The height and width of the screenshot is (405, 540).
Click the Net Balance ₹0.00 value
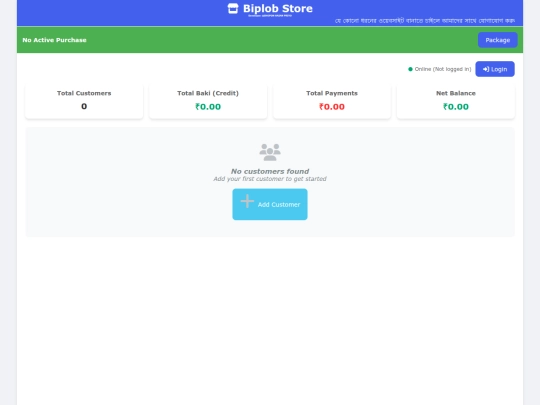pyautogui.click(x=456, y=107)
